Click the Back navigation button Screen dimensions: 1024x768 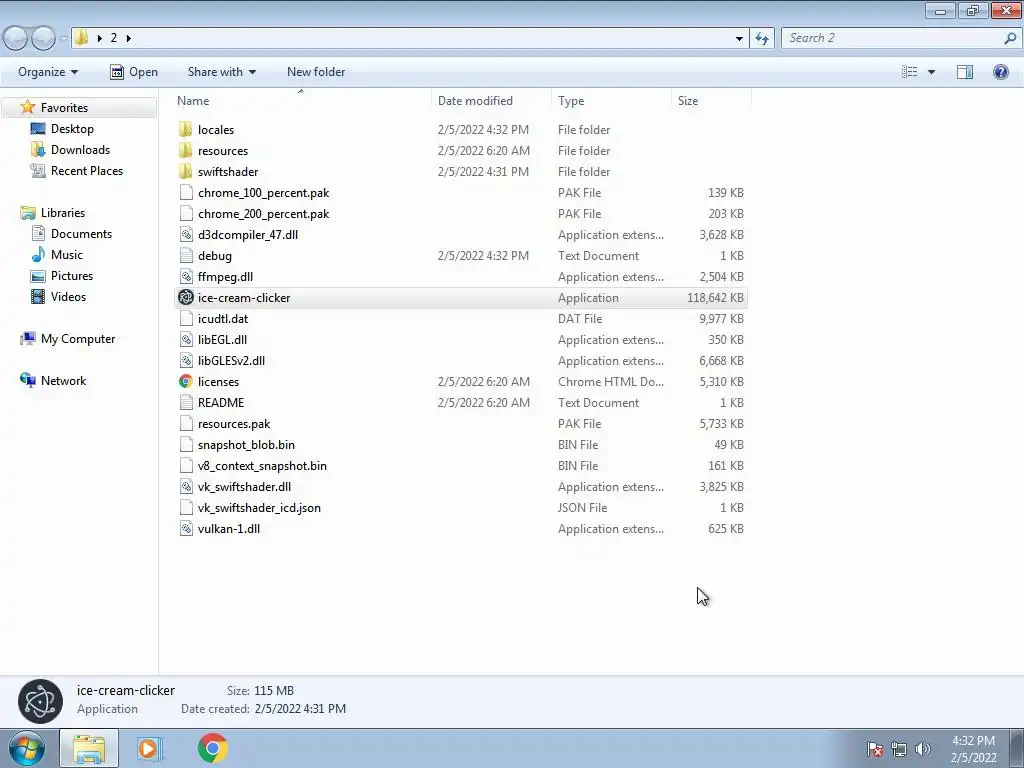click(x=16, y=39)
